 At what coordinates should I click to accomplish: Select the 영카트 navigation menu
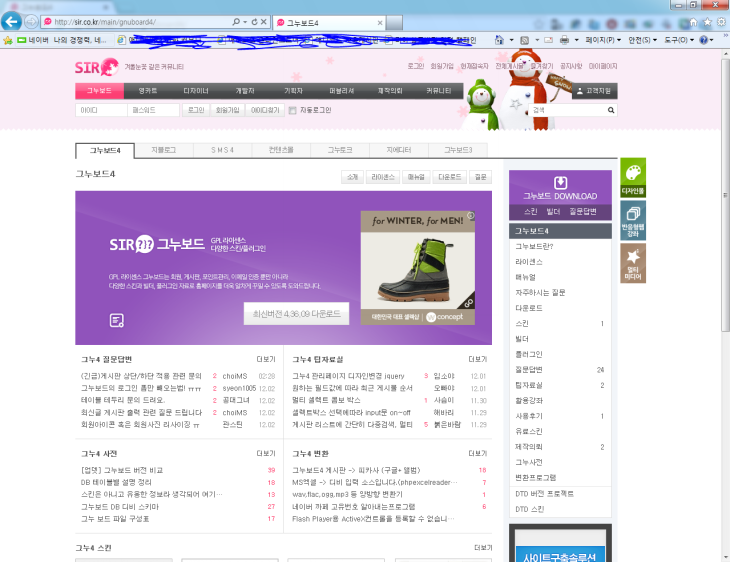point(148,91)
